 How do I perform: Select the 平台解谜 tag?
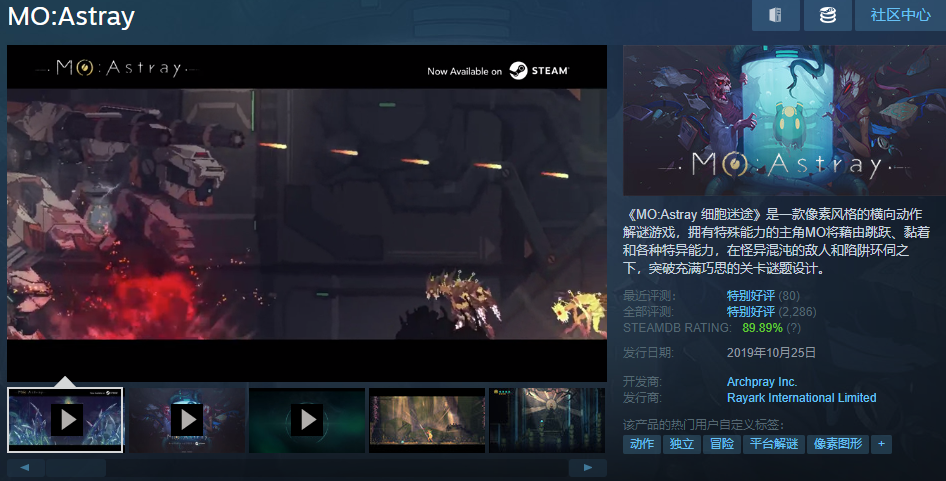click(774, 444)
